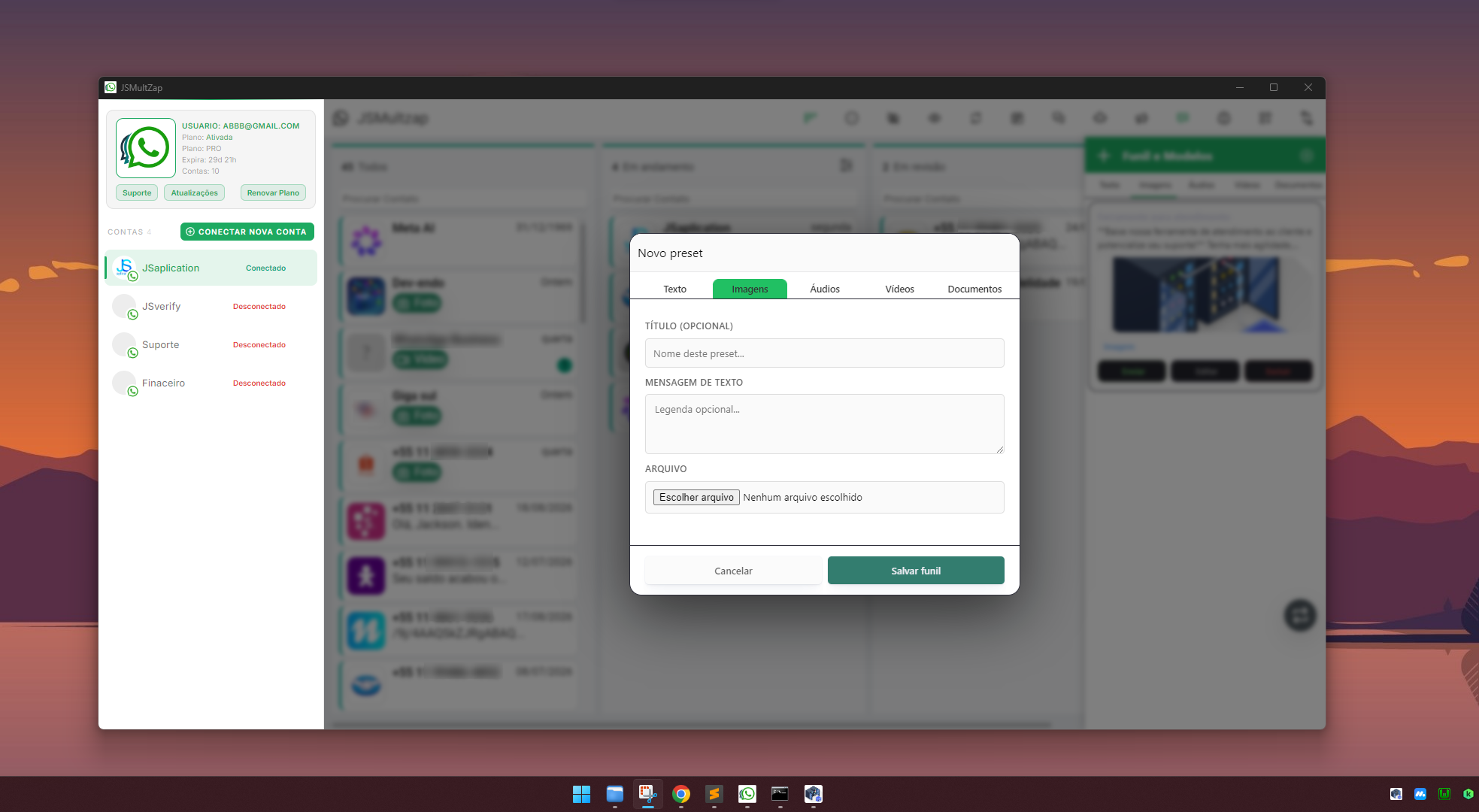
Task: Cancel the Novo preset dialog
Action: [x=733, y=571]
